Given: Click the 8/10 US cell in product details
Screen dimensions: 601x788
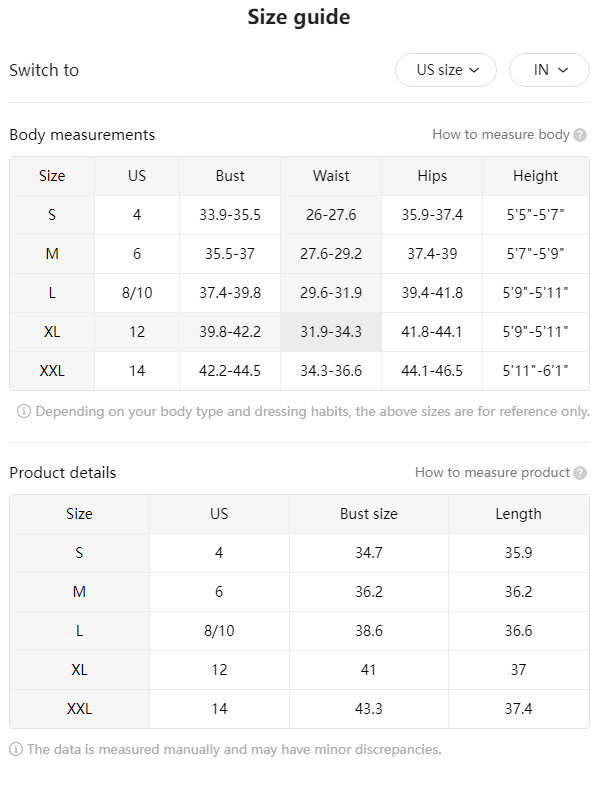Looking at the screenshot, I should pyautogui.click(x=219, y=631).
